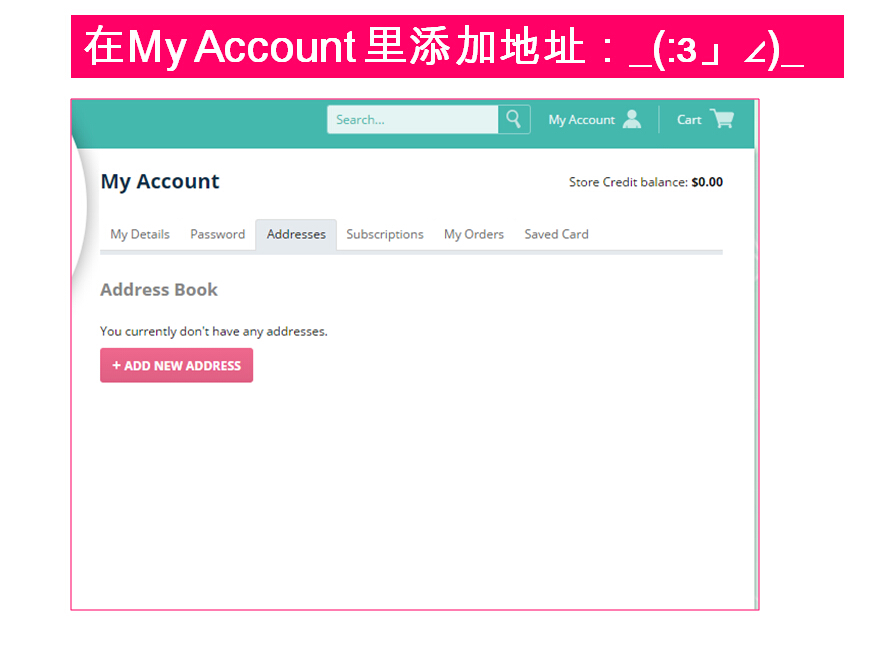Click the Store Credit balance label

(628, 183)
